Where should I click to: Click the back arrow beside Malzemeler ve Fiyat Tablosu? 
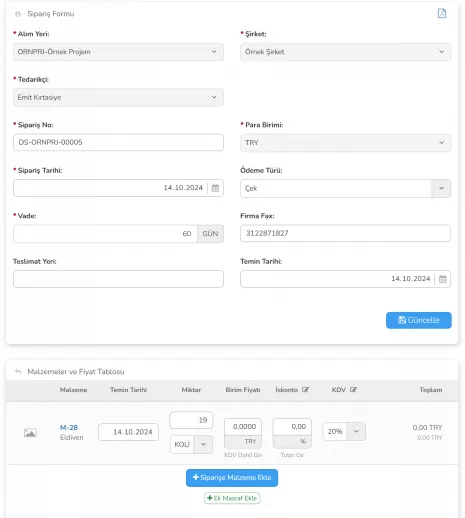click(x=18, y=372)
